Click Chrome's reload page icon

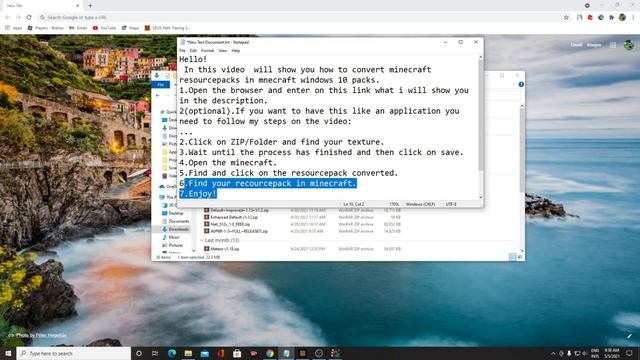point(29,18)
